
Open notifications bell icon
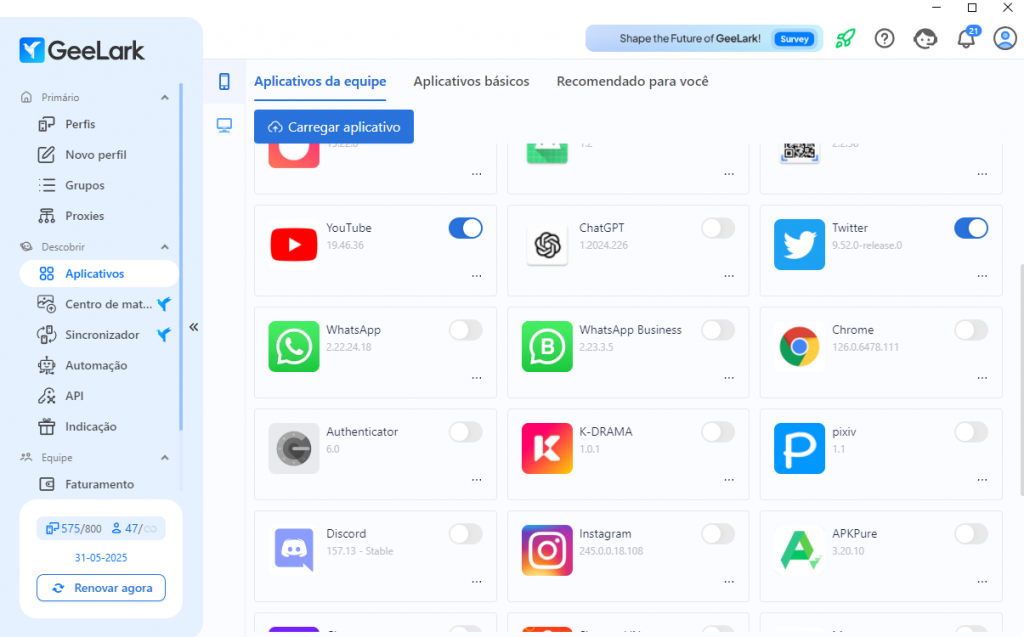(967, 39)
